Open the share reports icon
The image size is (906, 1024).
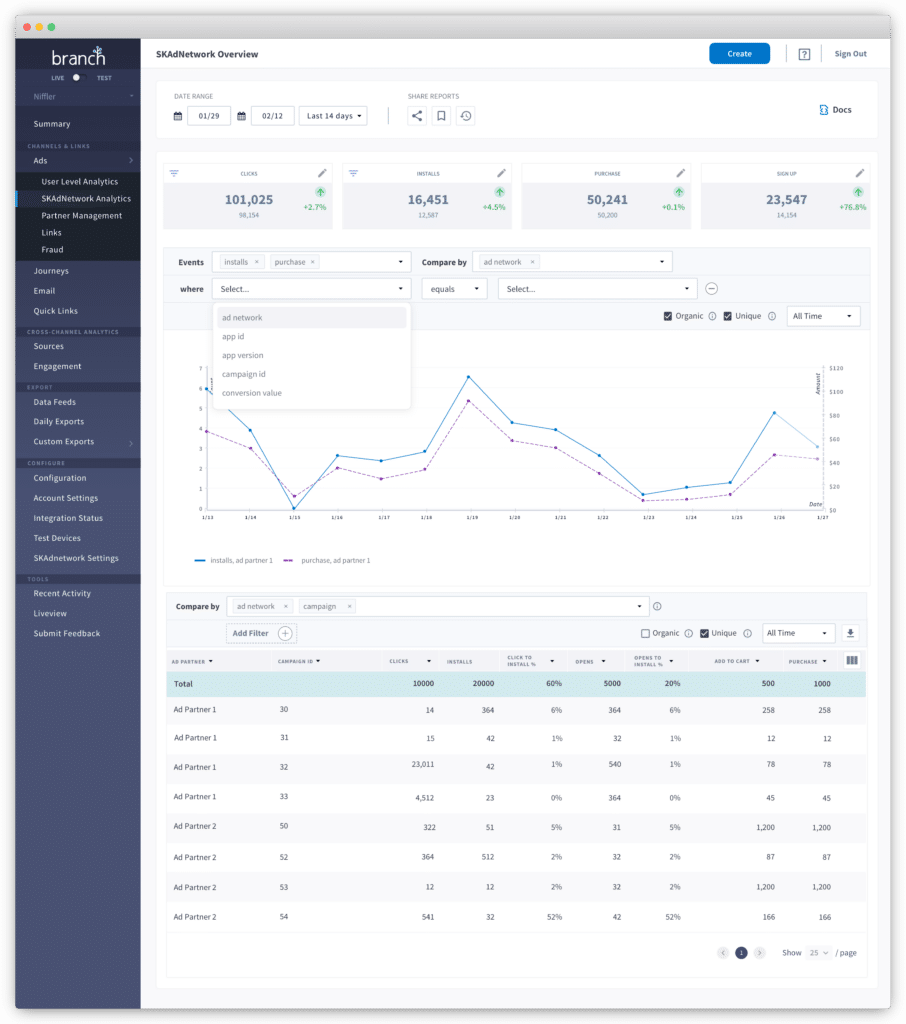coord(416,116)
